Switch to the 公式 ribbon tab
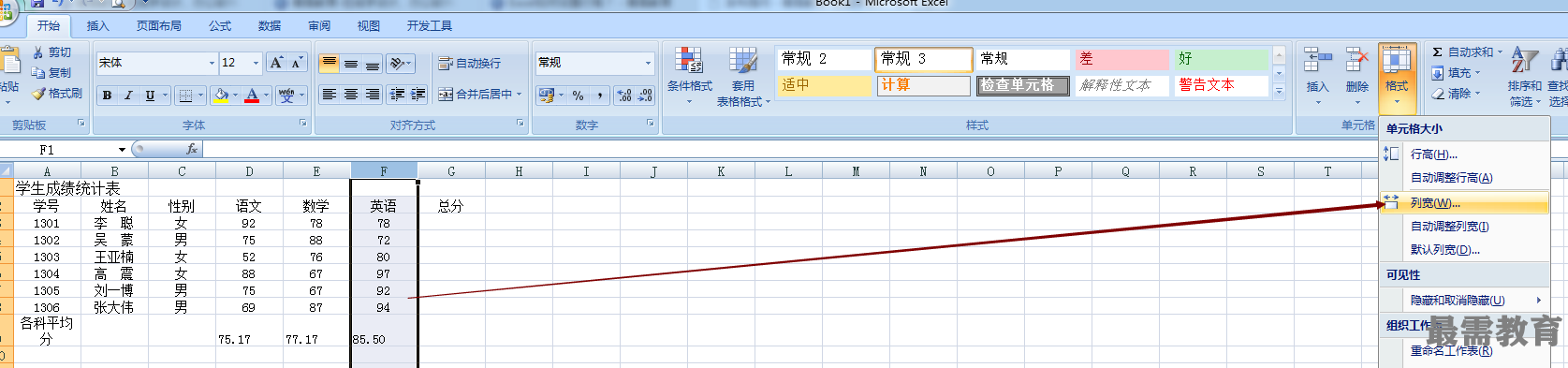The image size is (1568, 368). [x=220, y=26]
